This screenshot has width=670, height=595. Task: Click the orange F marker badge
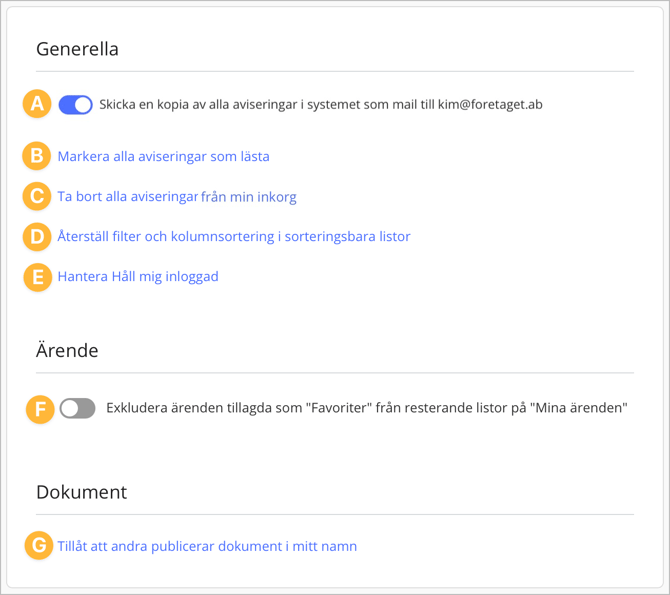click(x=39, y=408)
